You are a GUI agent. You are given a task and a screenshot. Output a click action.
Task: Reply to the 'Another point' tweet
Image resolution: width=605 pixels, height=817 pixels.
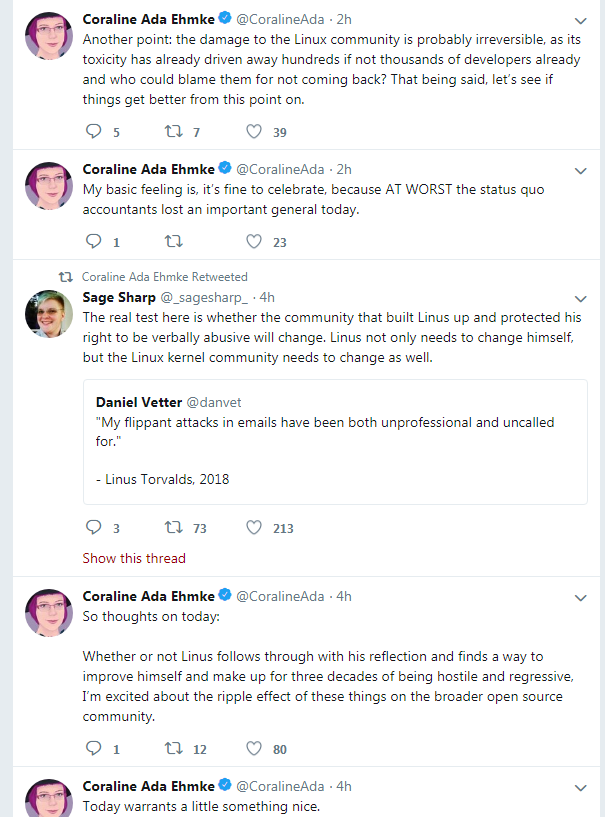[95, 132]
